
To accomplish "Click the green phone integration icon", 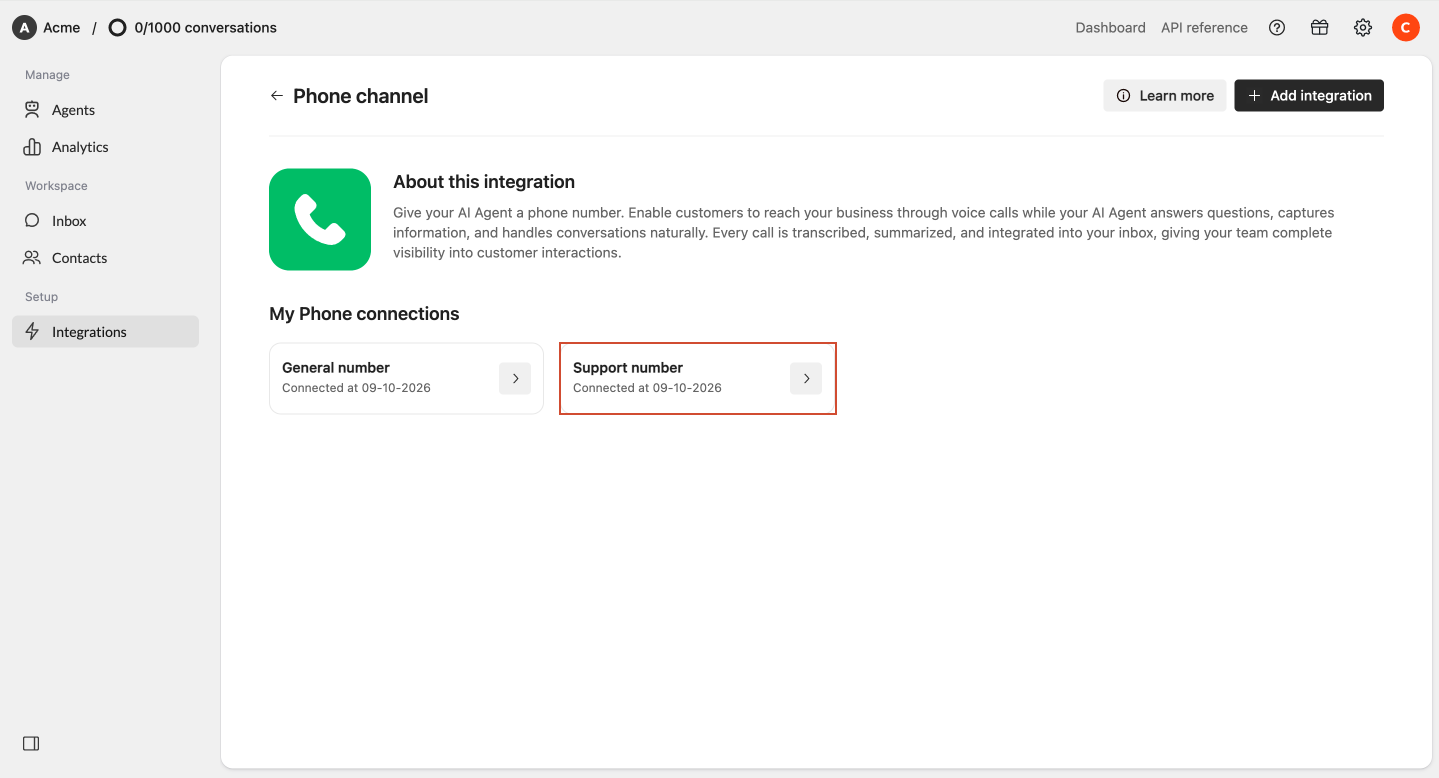I will click(320, 219).
